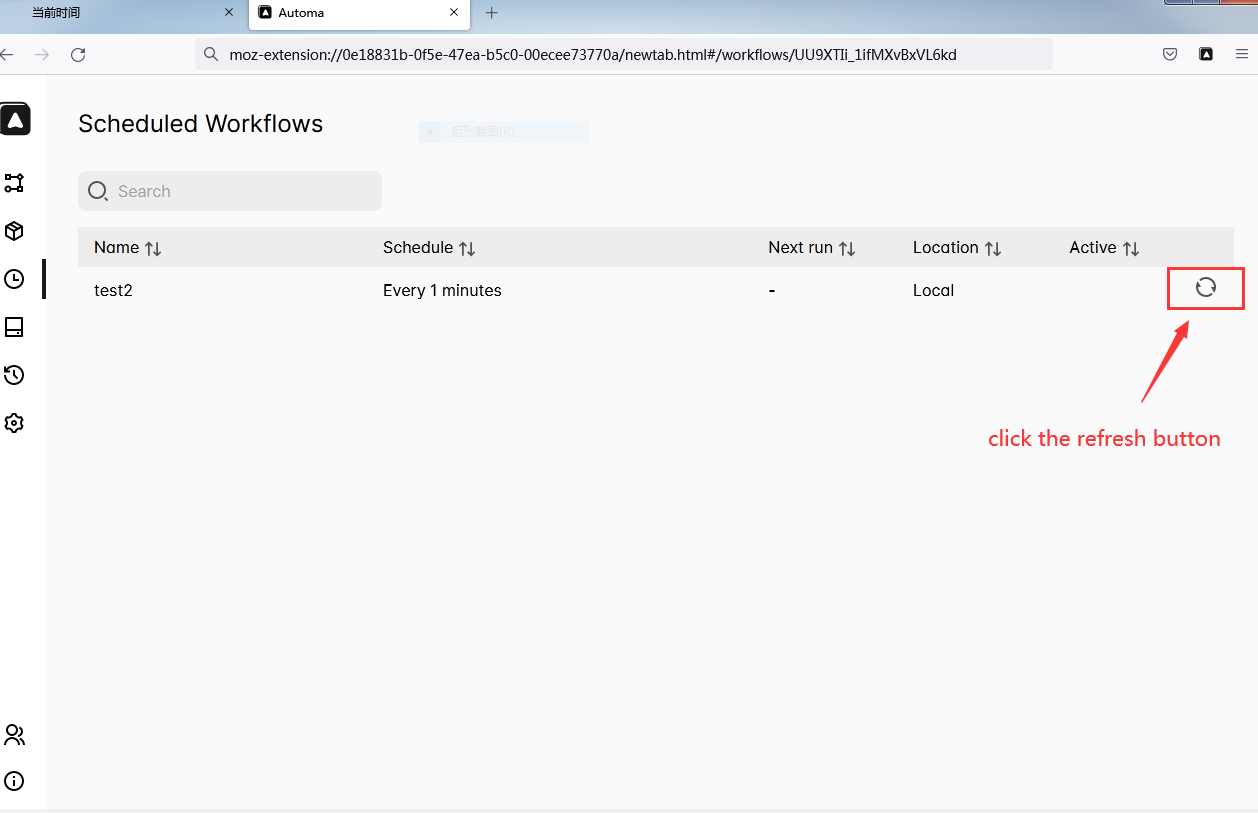Refresh the test2 workflow schedule
The image size is (1258, 813).
coord(1205,288)
